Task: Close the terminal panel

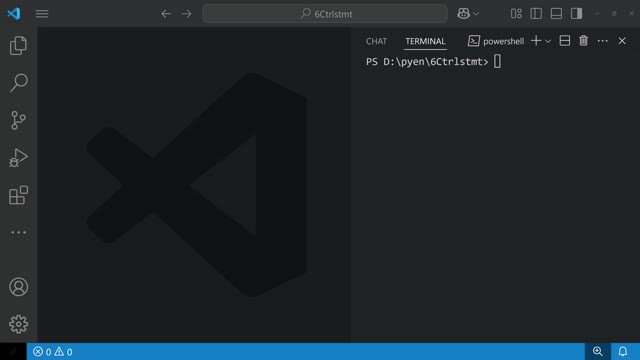Action: [x=622, y=41]
